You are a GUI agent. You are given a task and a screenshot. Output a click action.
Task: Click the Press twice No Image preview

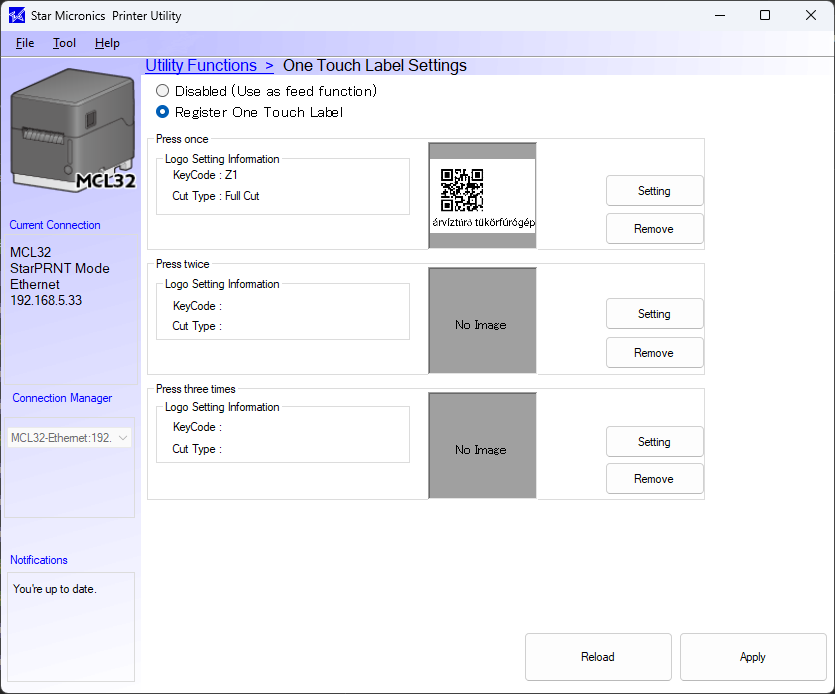point(482,321)
